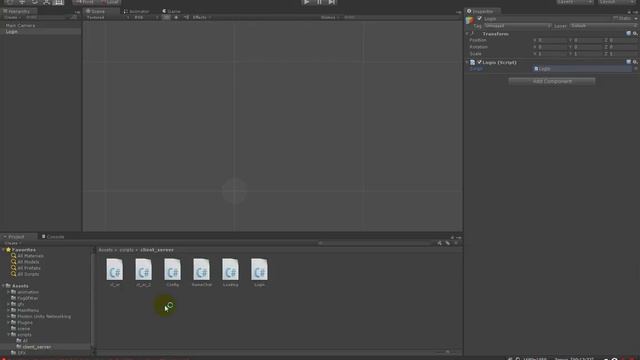Select All Prefabs in Favorites
This screenshot has height=360, width=640.
click(x=29, y=268)
